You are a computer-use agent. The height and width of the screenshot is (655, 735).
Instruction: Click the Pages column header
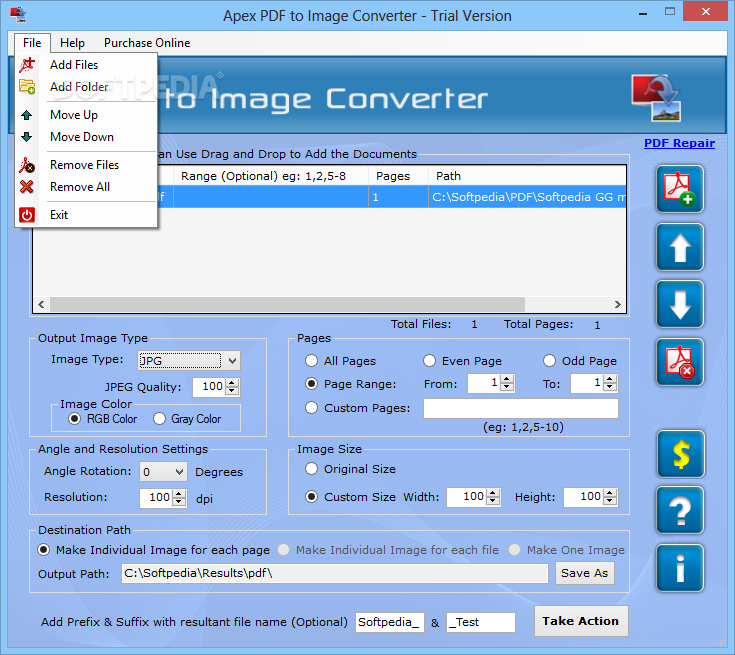tap(398, 176)
